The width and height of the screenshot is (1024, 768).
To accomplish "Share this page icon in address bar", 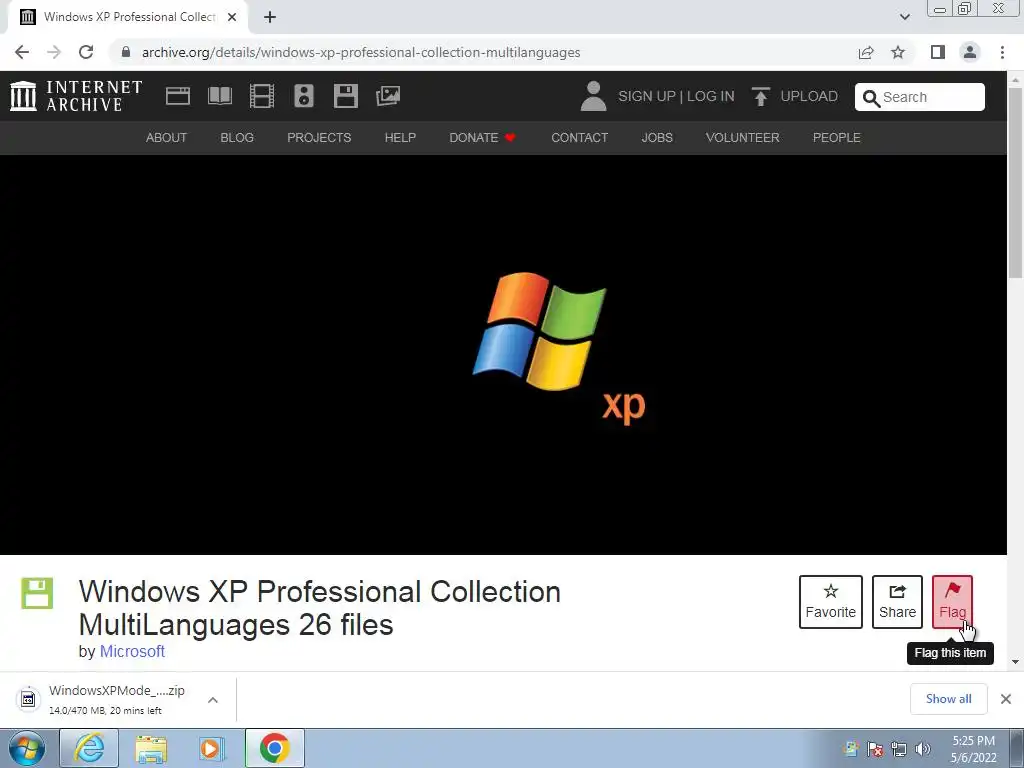I will tap(866, 52).
